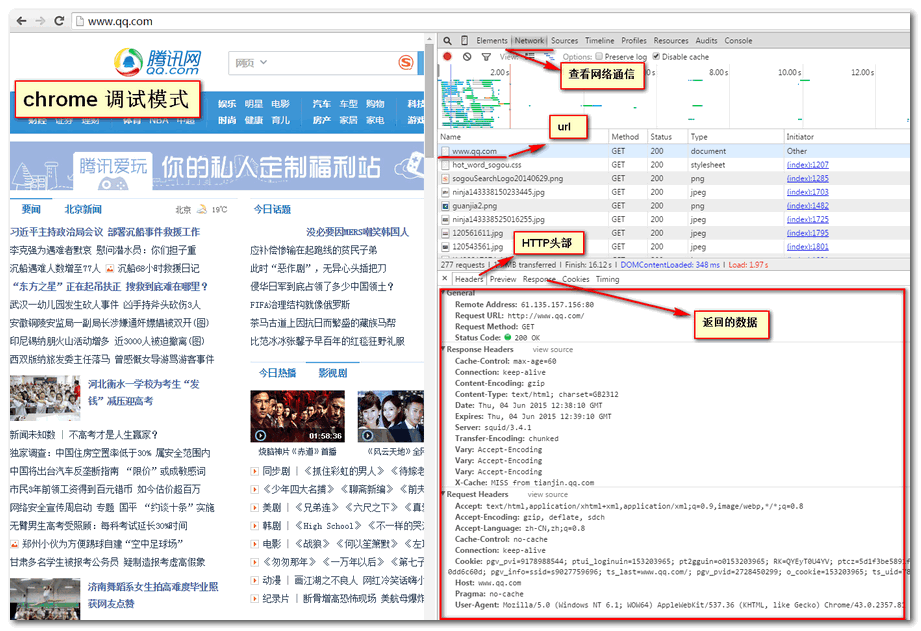Click the address bar showing www.qq.com
The width and height of the screenshot is (921, 631).
(x=490, y=21)
